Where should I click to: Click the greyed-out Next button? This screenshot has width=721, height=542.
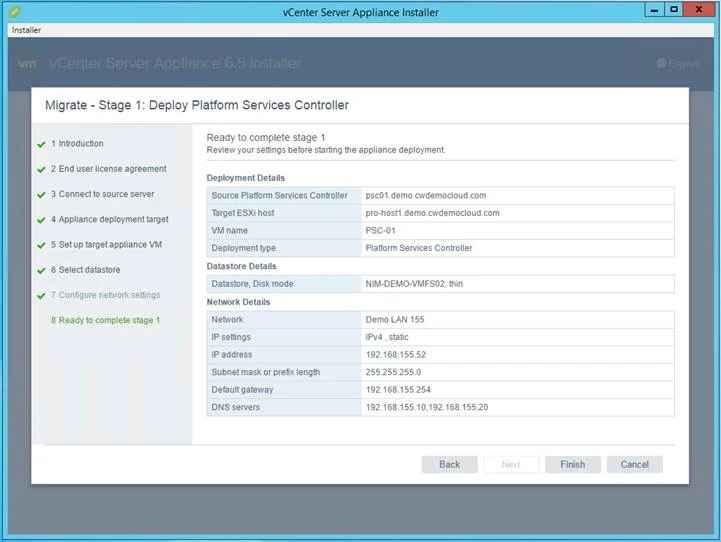(511, 464)
